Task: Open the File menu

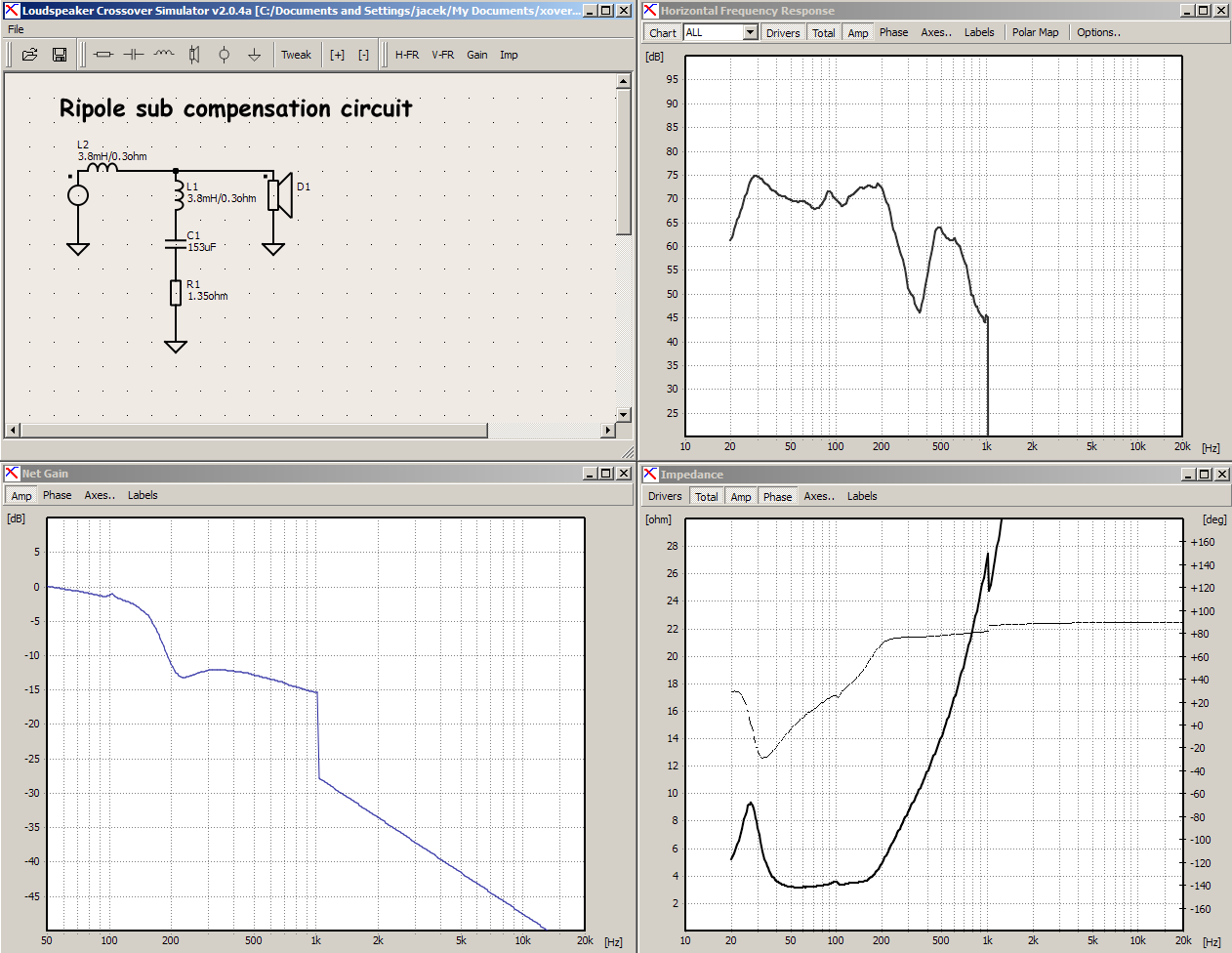Action: click(x=16, y=29)
